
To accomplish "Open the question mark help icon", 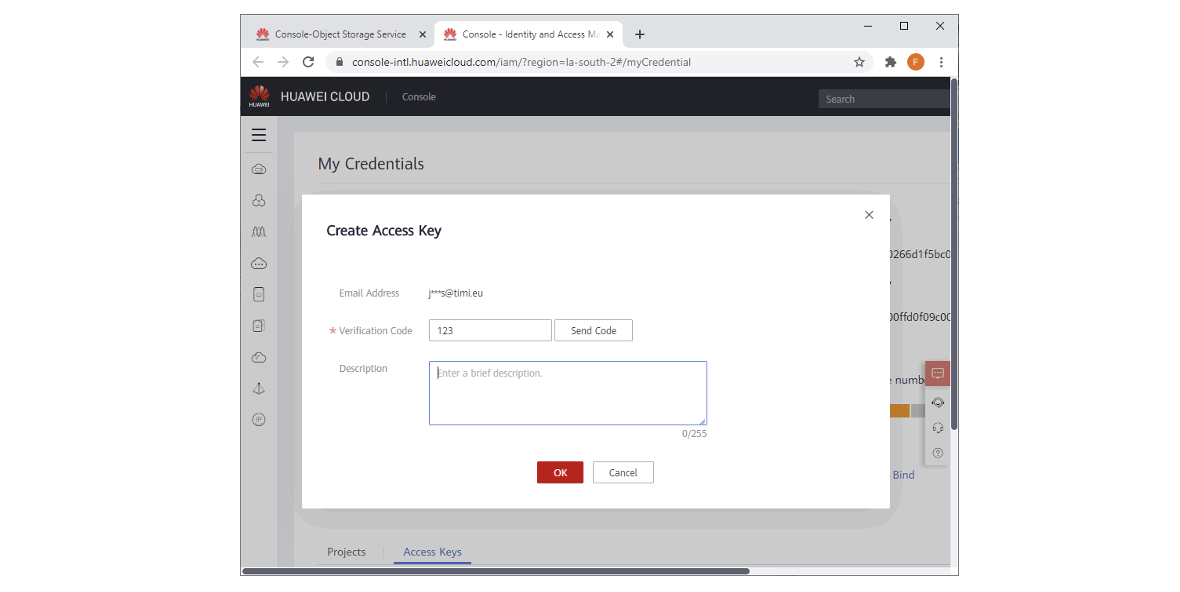I will [x=937, y=454].
